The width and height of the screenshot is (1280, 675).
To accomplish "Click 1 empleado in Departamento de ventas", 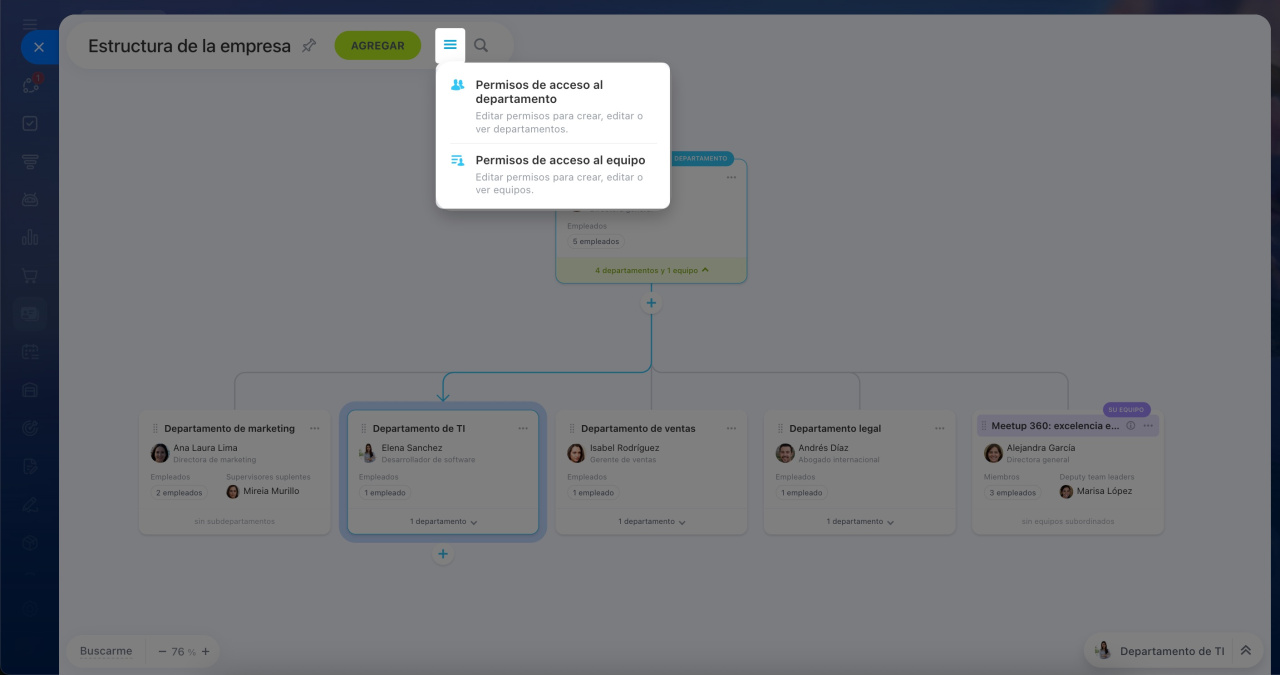I will 593,492.
